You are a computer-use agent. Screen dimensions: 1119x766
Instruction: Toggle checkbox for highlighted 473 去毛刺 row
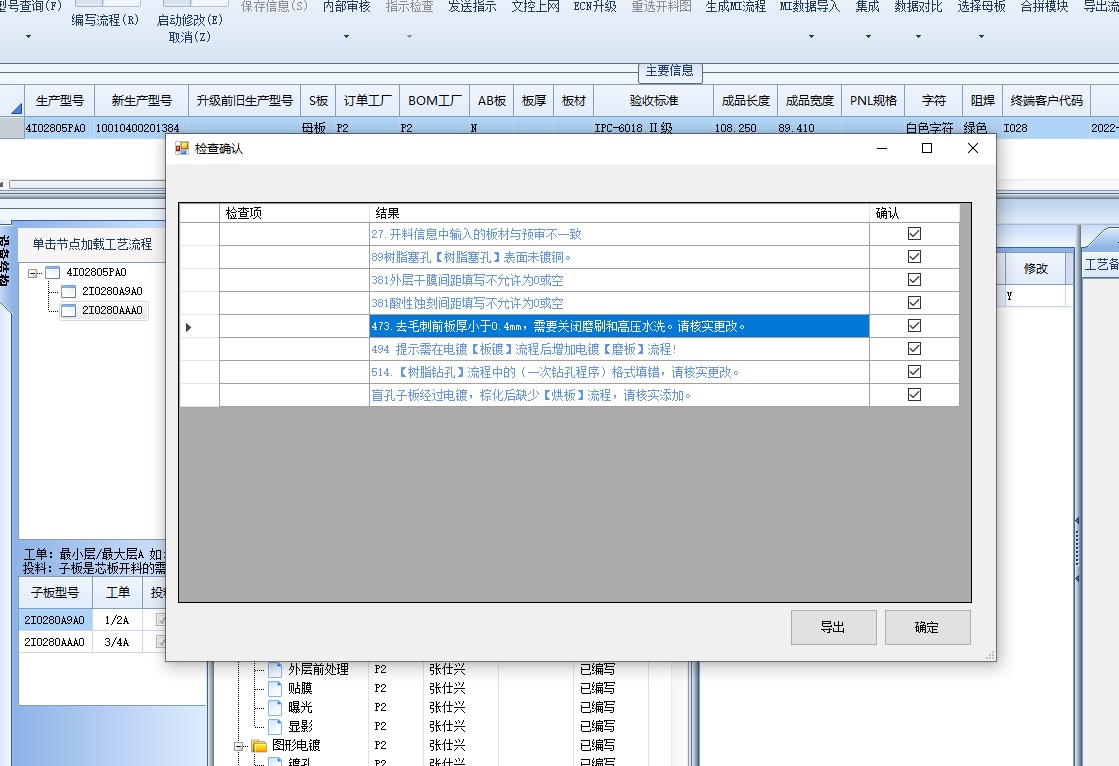[x=914, y=326]
